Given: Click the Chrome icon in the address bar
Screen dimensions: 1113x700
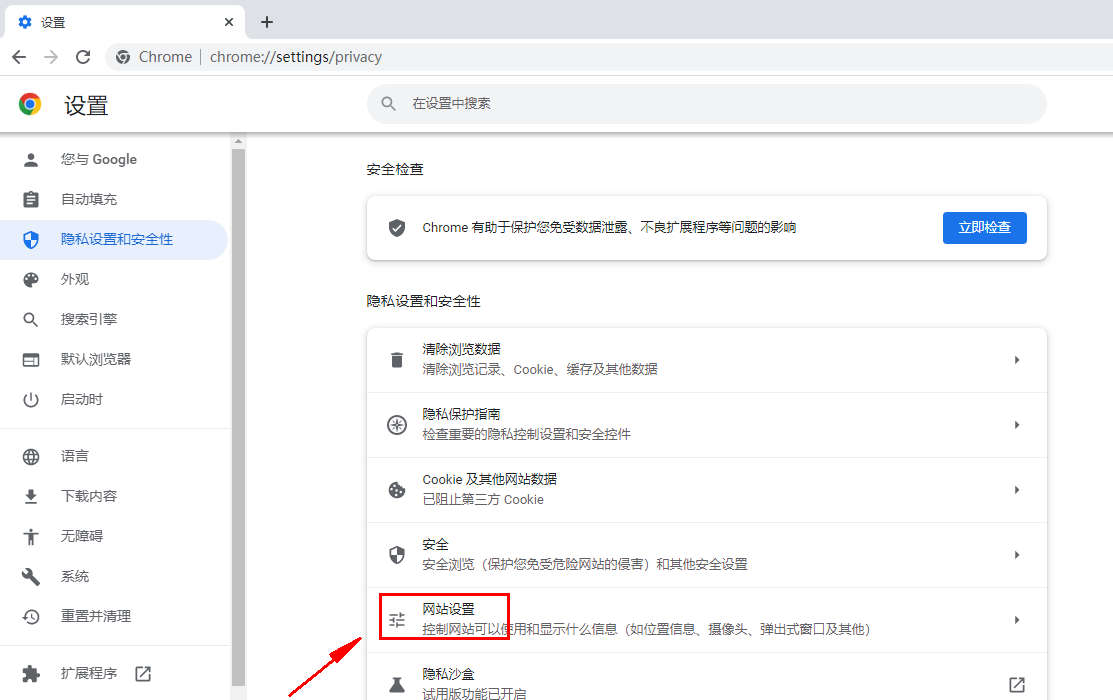Looking at the screenshot, I should [x=122, y=57].
